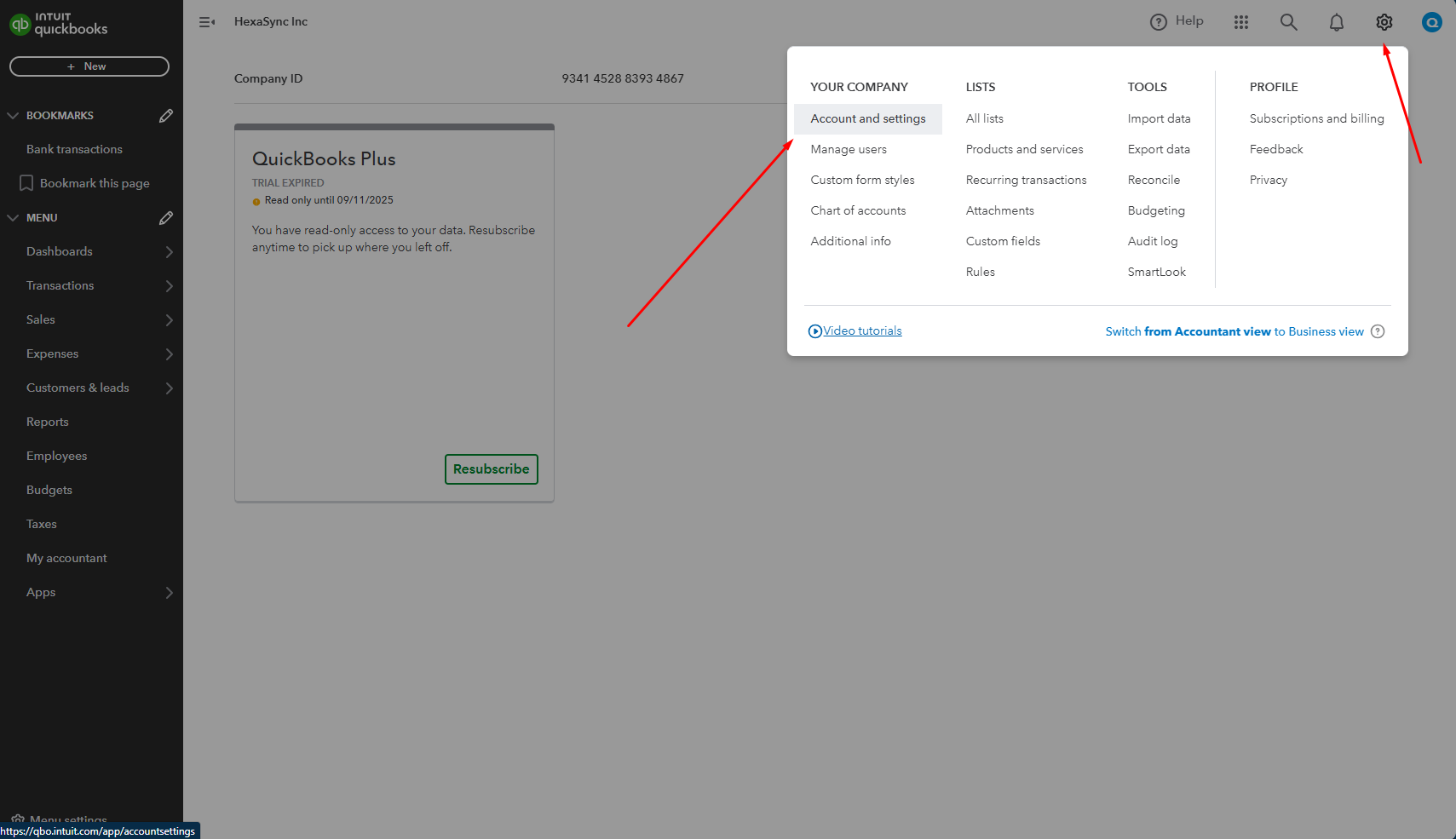Choose Export data
The image size is (1456, 839).
pos(1159,149)
